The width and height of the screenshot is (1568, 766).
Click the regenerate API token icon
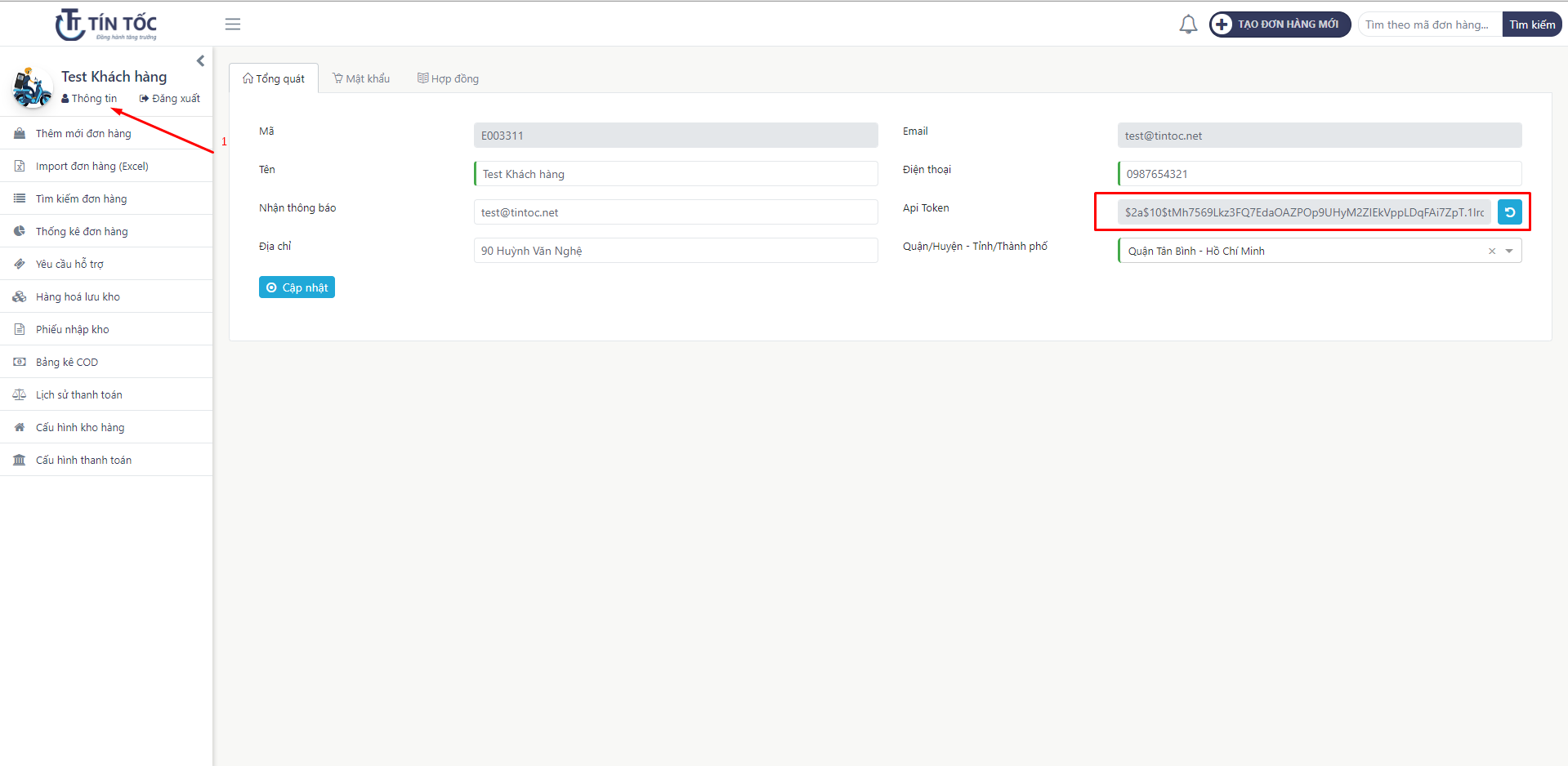click(1509, 212)
